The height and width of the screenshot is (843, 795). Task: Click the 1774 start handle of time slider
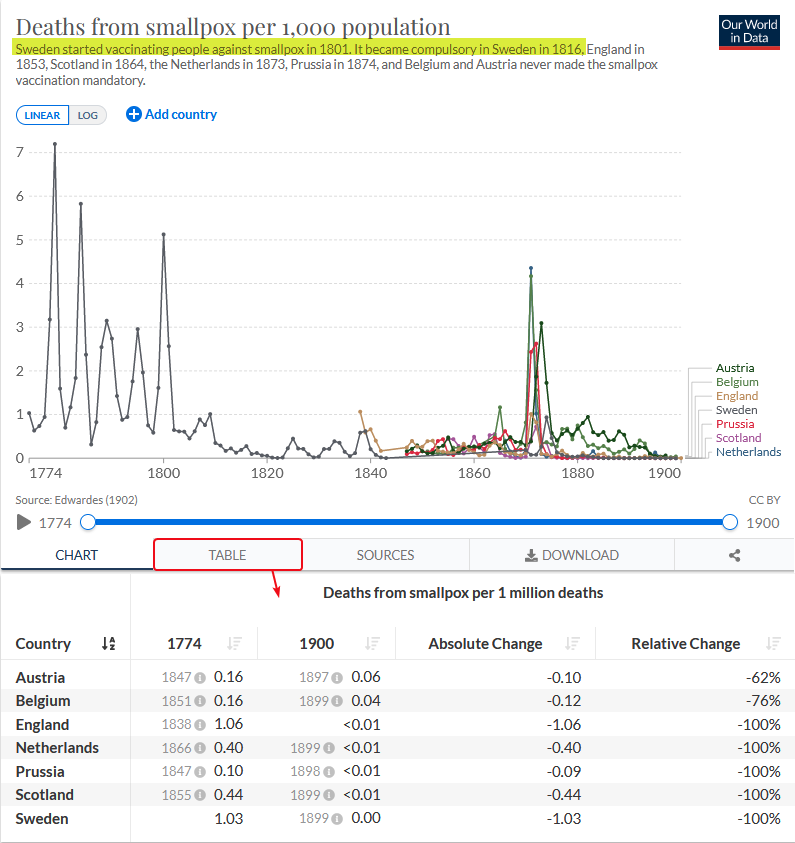click(88, 522)
